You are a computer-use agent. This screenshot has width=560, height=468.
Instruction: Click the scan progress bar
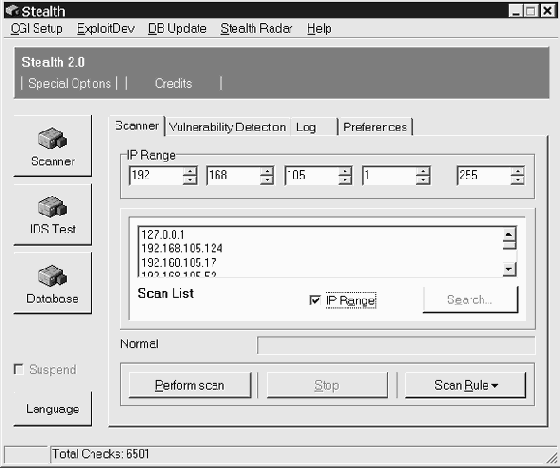pos(396,345)
